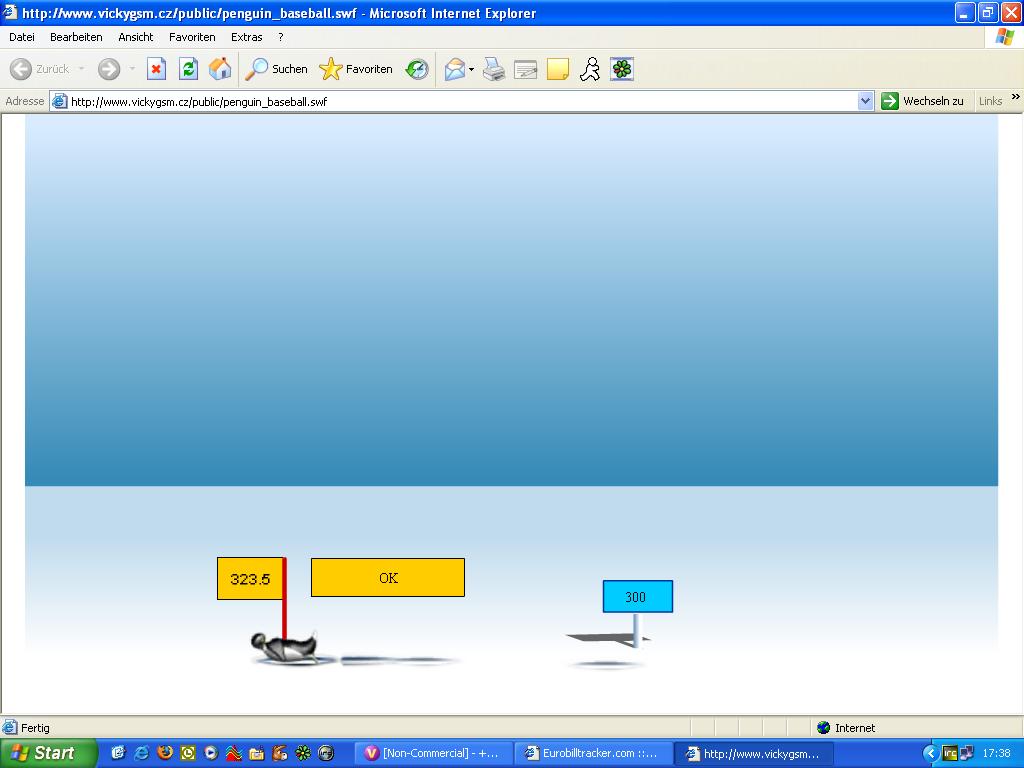This screenshot has width=1024, height=768.
Task: Open the Extras menu
Action: coord(246,37)
